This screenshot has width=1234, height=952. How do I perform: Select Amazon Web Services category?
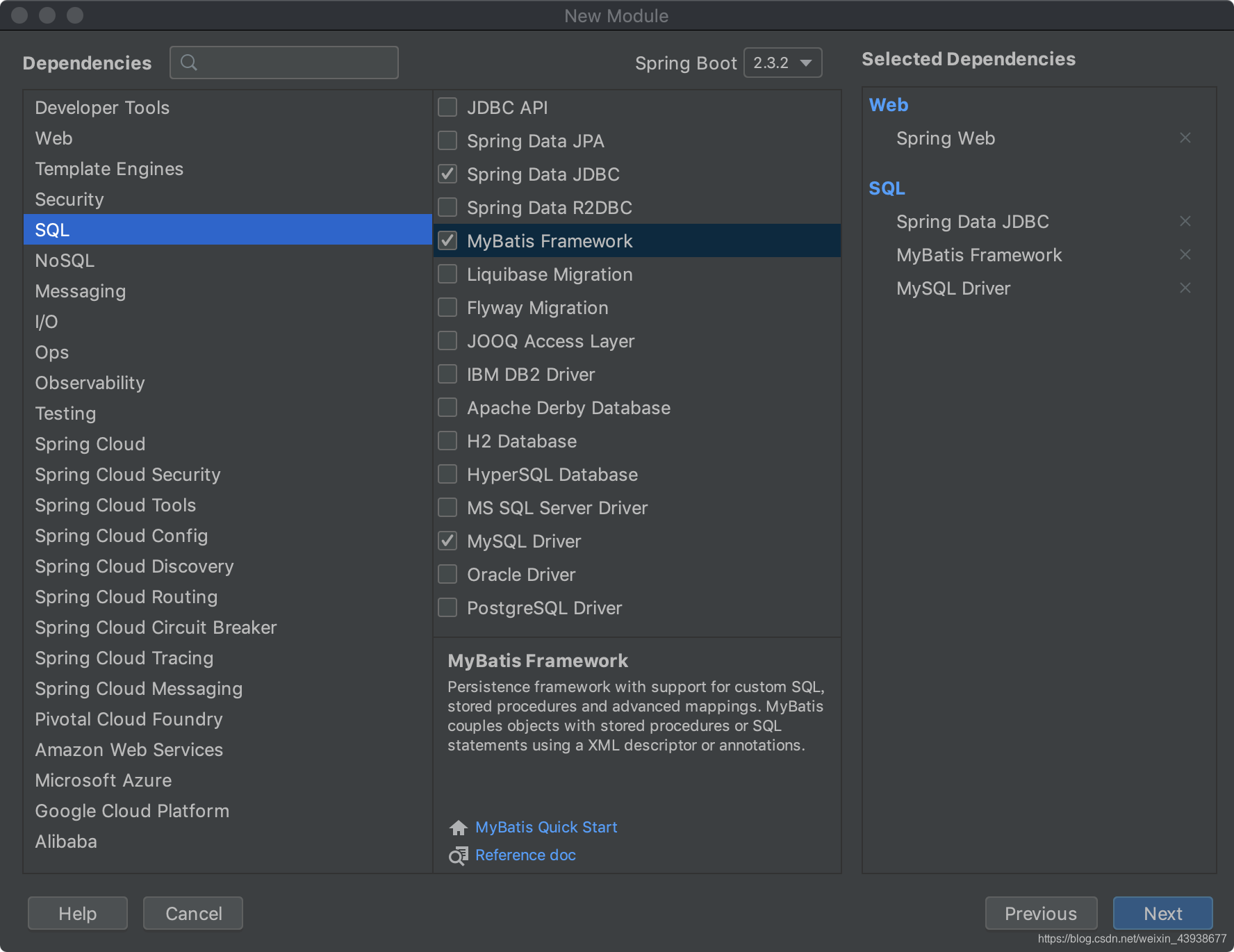click(228, 750)
